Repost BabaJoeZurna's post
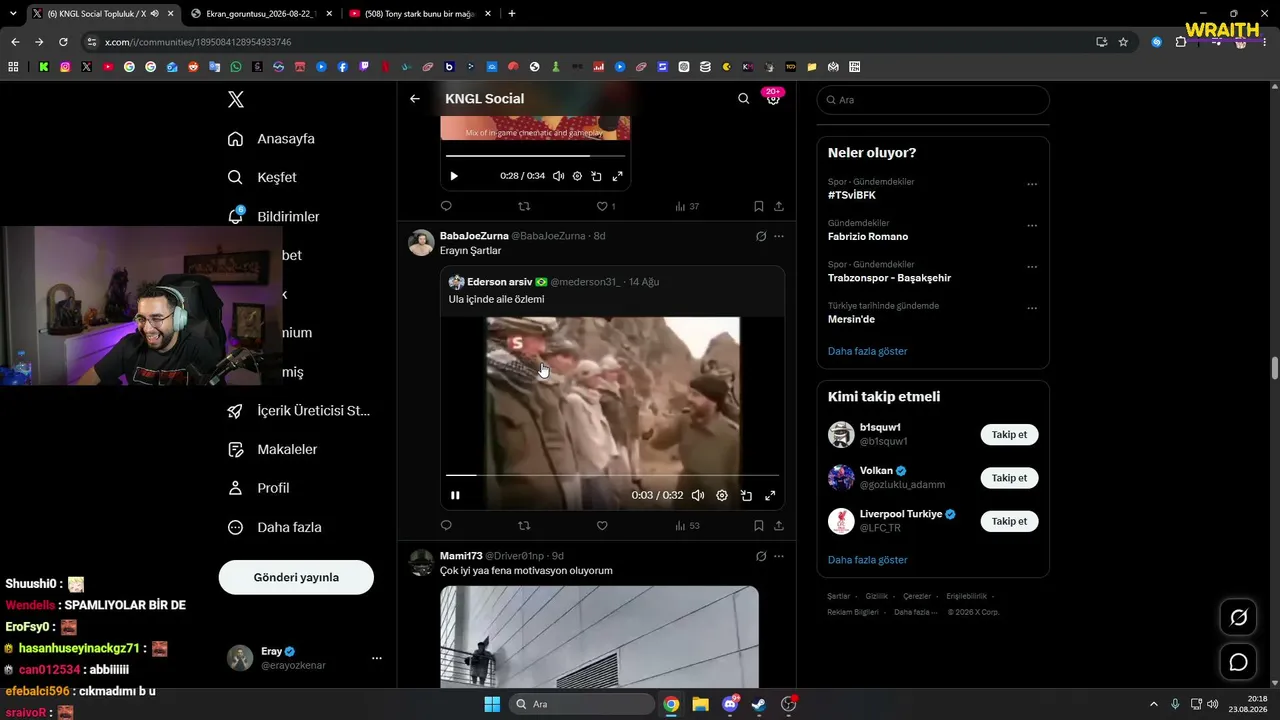 click(524, 525)
